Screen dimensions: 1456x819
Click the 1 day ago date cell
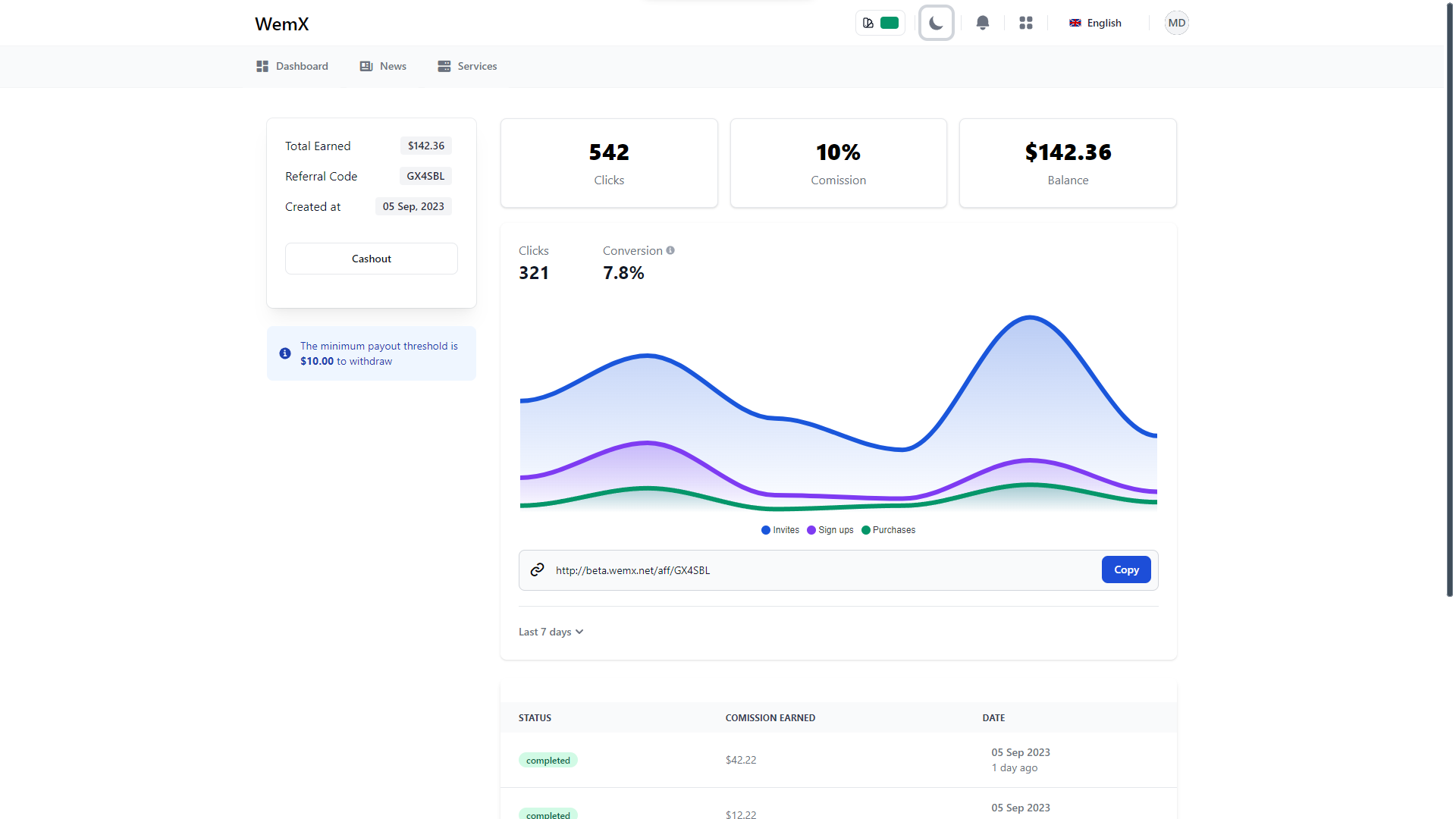click(x=1015, y=767)
